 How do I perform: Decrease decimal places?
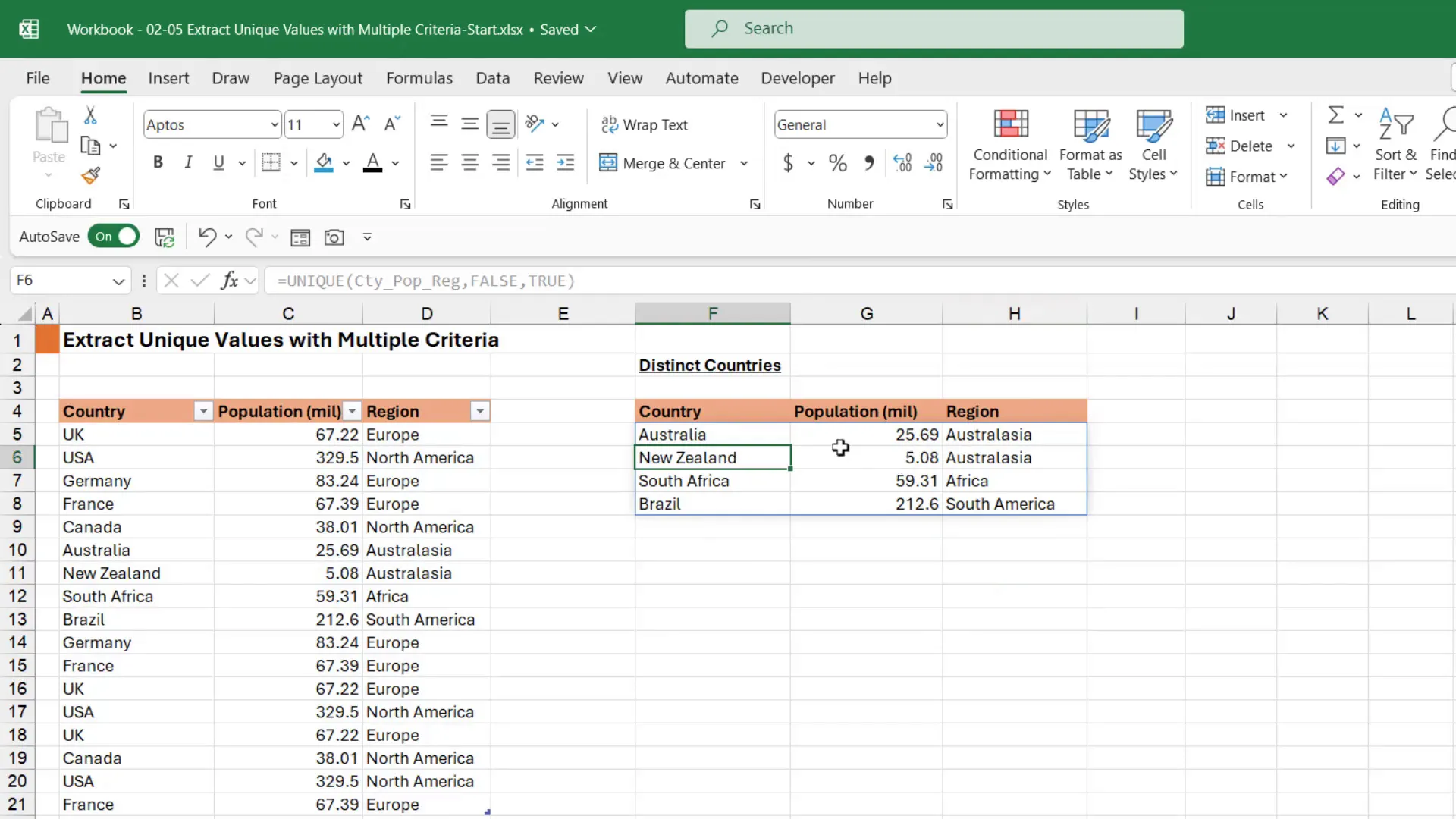[934, 162]
